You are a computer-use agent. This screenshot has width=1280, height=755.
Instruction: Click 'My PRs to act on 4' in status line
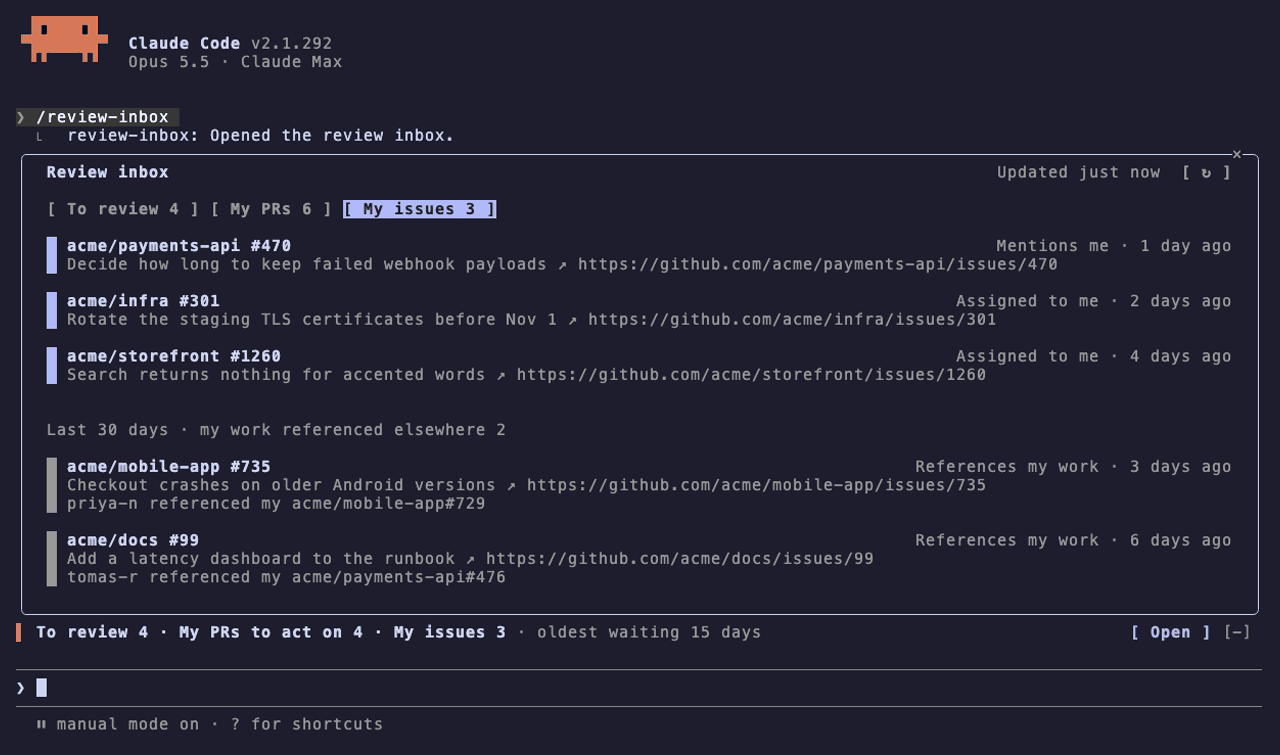point(271,632)
